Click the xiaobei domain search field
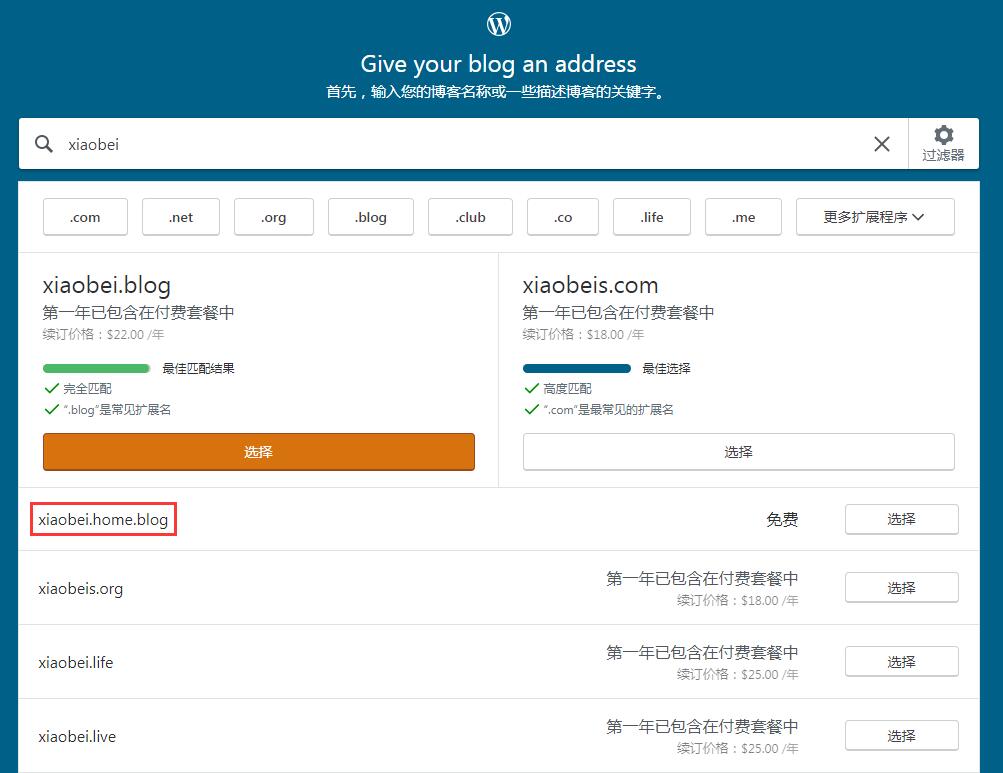 click(x=464, y=144)
